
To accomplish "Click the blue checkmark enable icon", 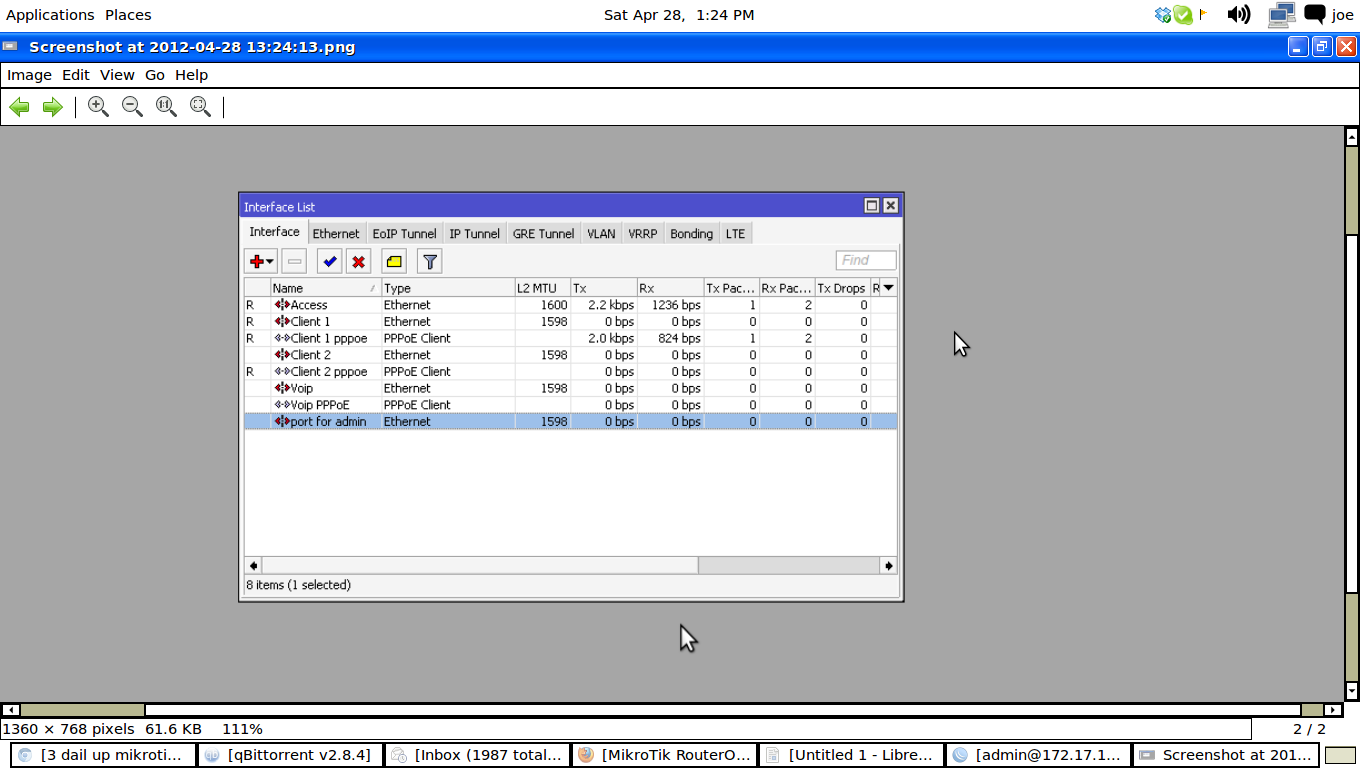I will click(329, 262).
